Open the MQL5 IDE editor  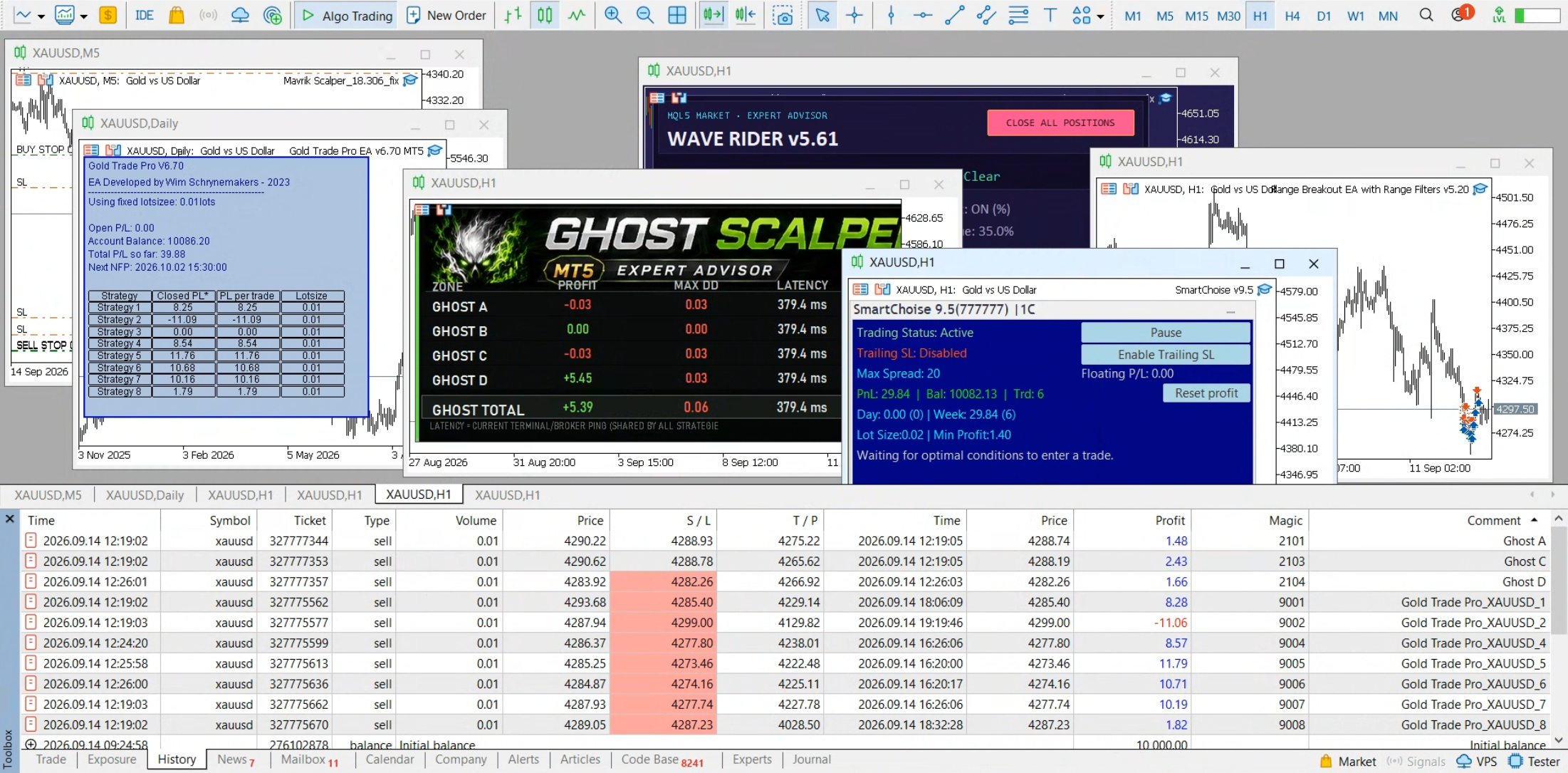[144, 15]
